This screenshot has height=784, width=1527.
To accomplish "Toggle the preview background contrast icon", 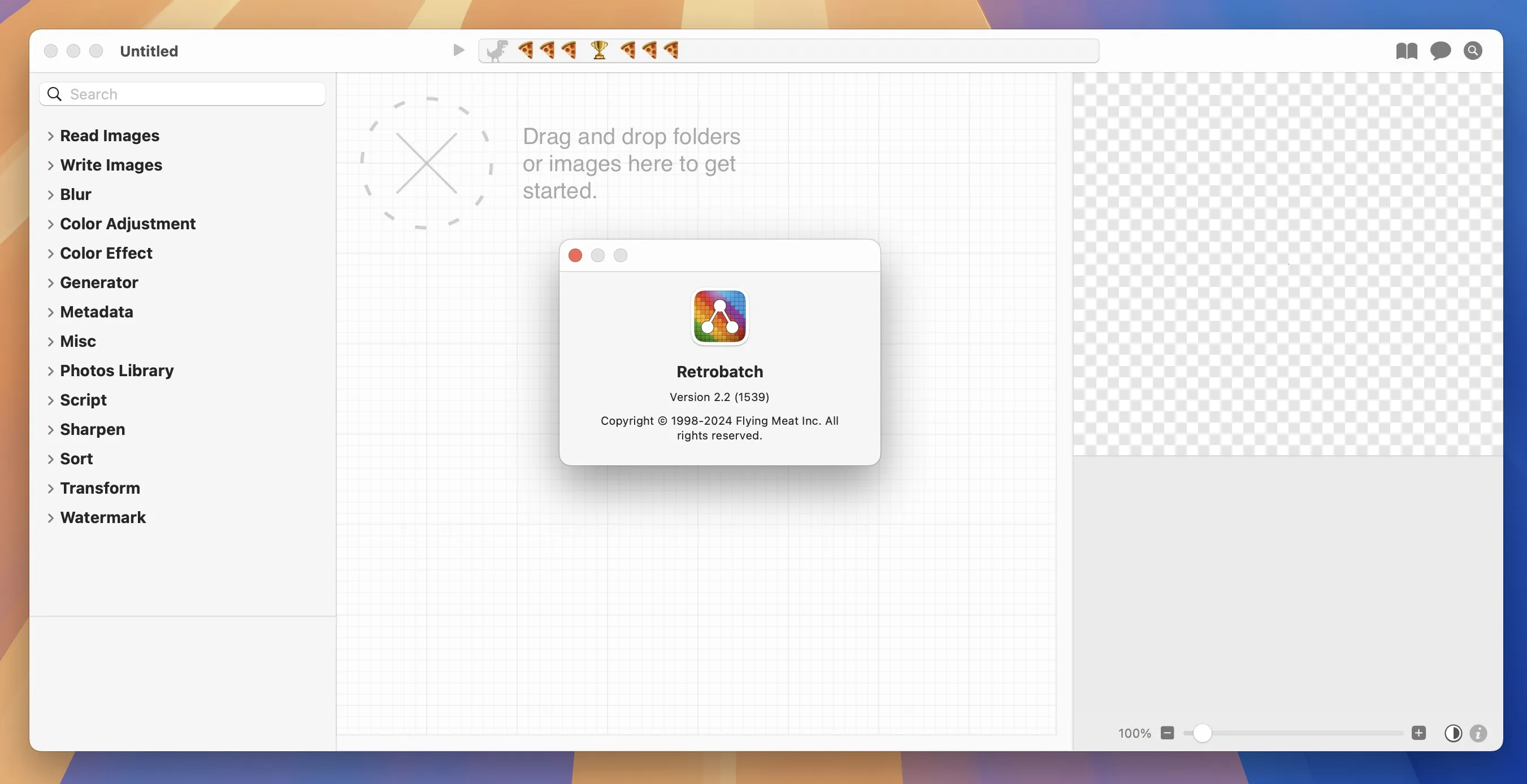I will (1453, 733).
